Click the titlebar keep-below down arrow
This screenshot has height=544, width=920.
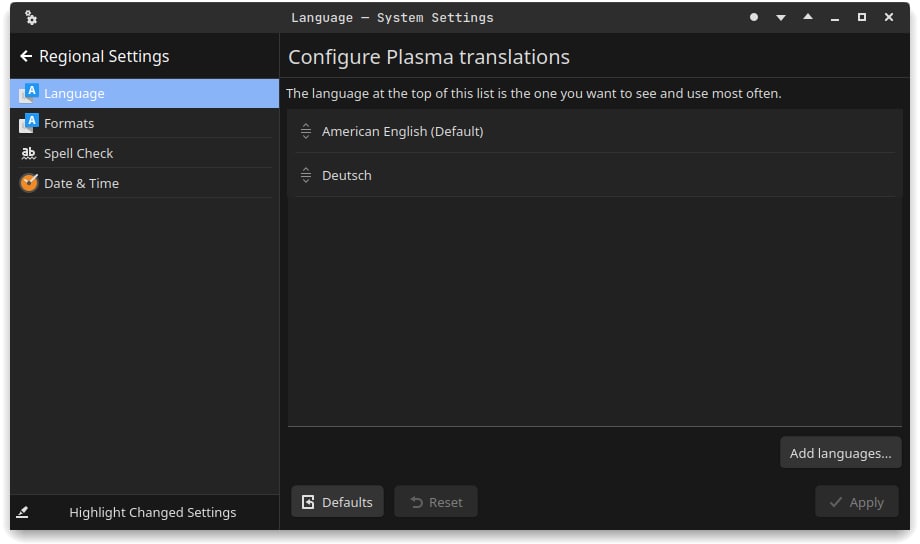tap(781, 18)
